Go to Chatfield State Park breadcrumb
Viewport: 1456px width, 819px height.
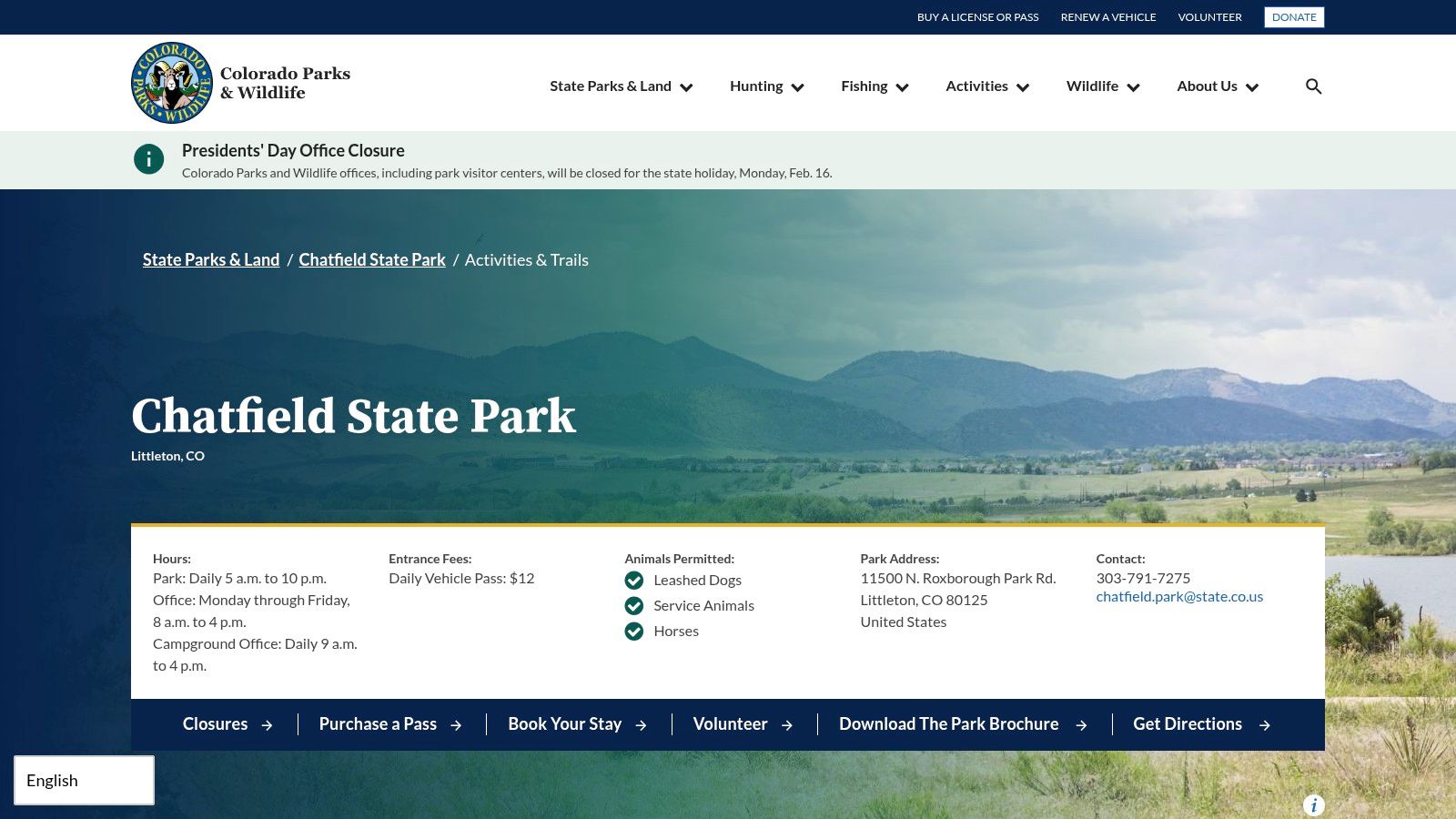[372, 260]
